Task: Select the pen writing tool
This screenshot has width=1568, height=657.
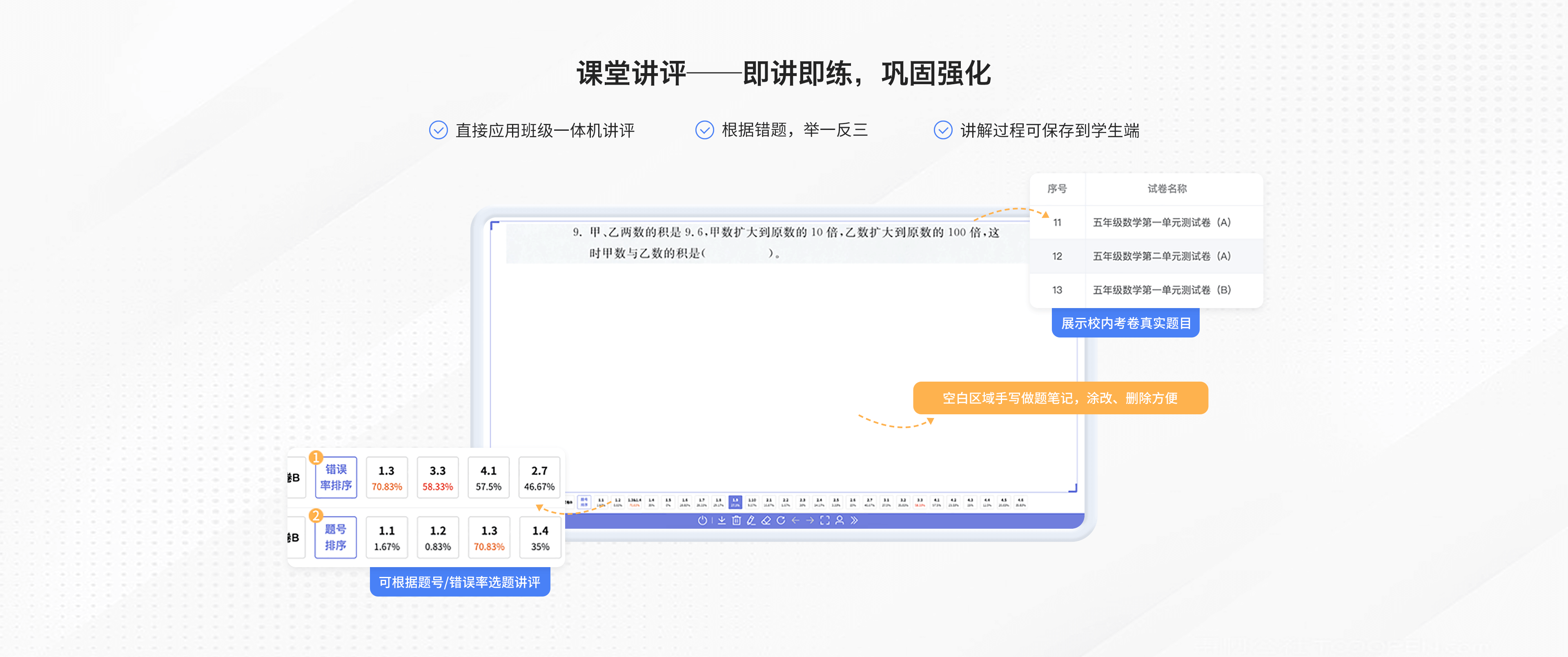Action: coord(751,521)
